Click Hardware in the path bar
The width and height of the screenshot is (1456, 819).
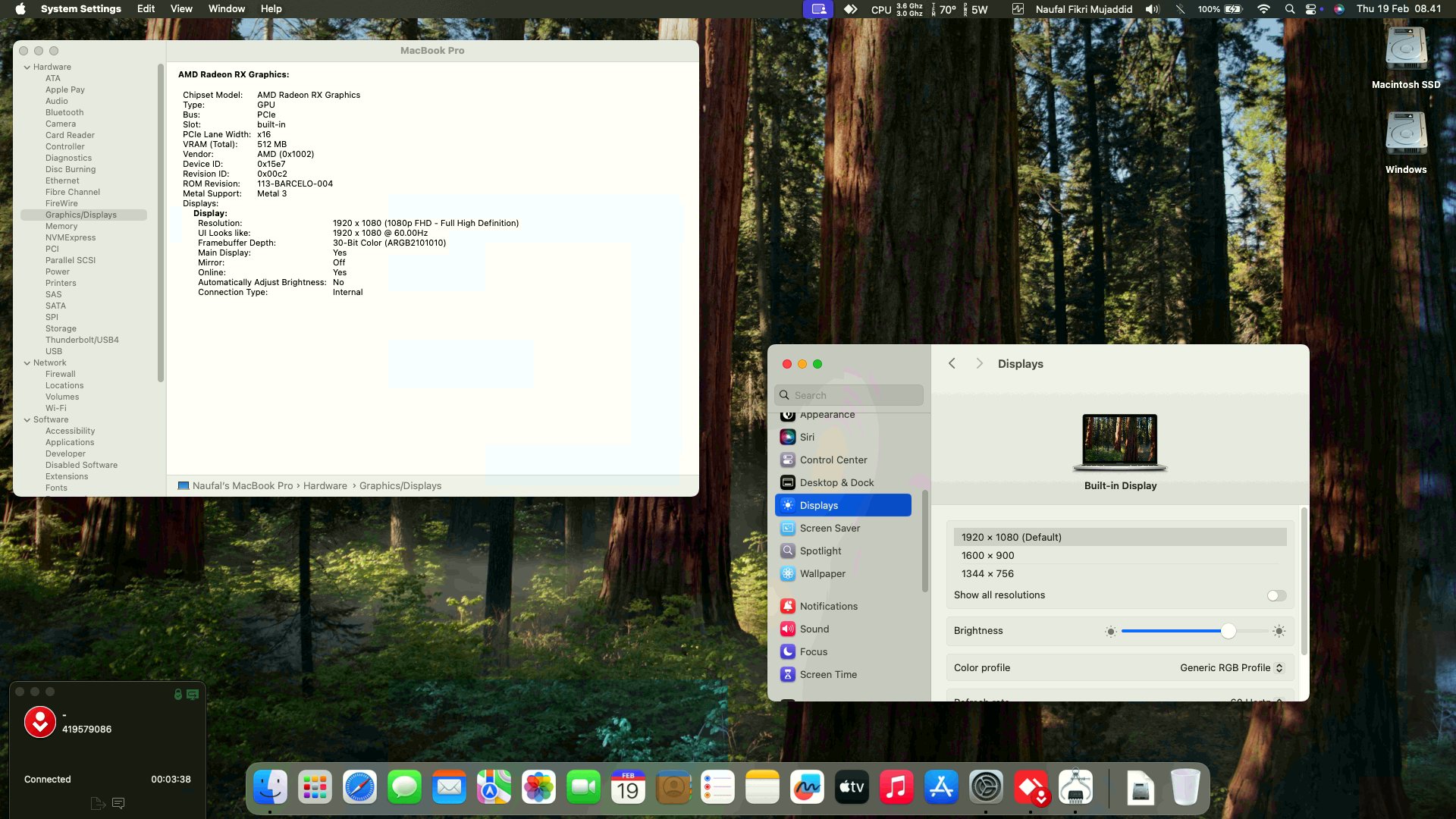point(325,485)
